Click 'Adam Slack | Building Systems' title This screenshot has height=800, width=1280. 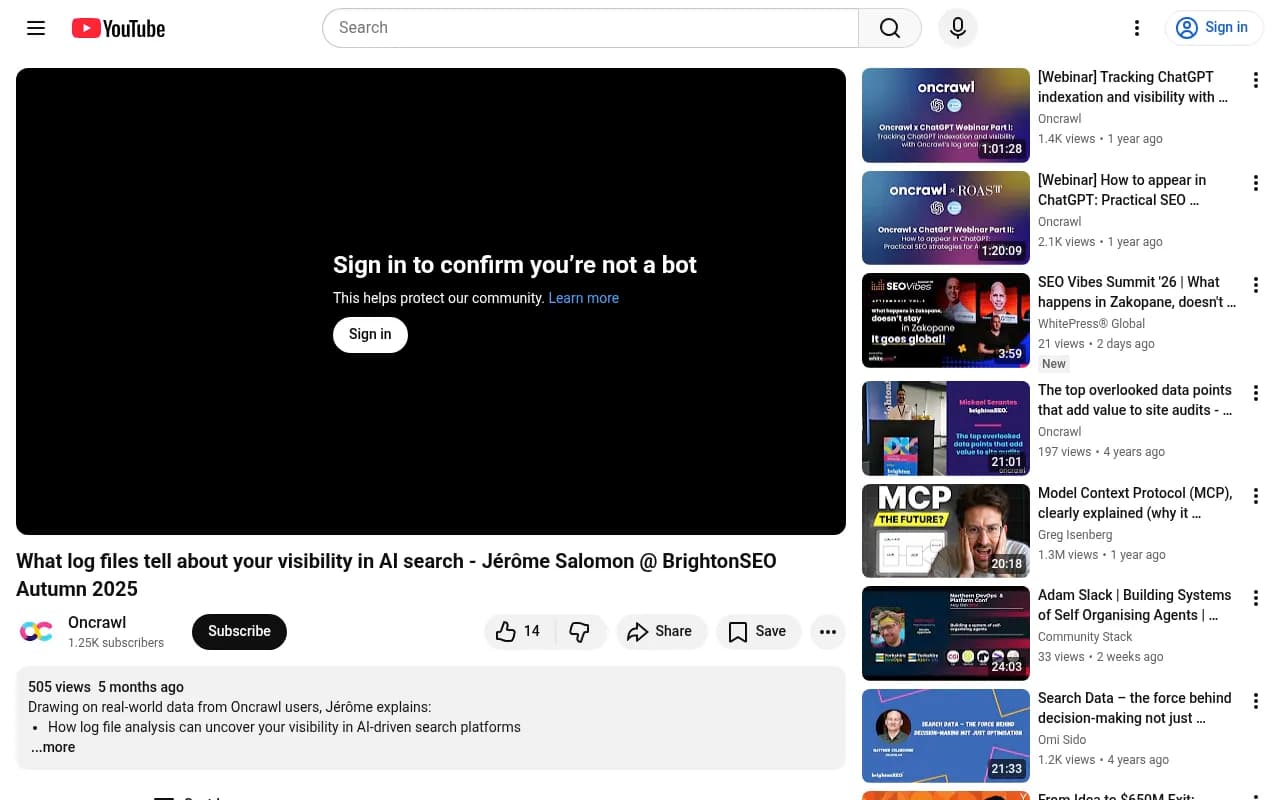(1134, 605)
